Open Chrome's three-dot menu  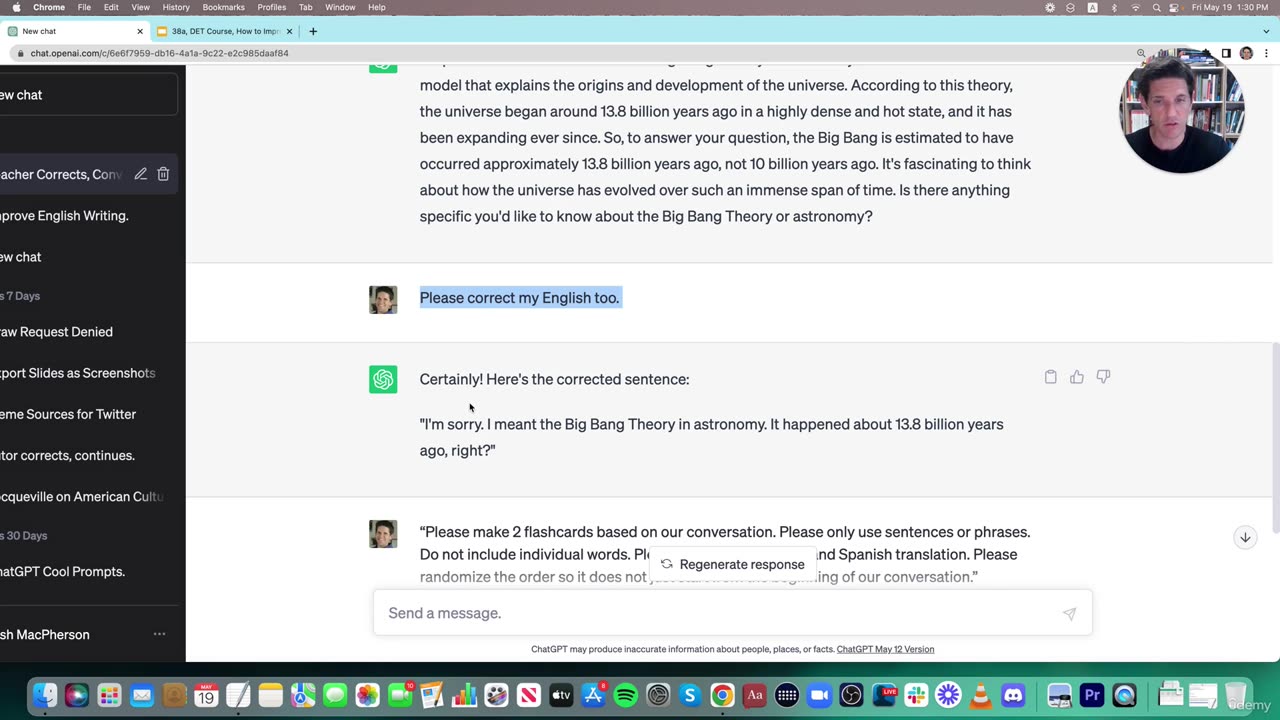(1265, 53)
